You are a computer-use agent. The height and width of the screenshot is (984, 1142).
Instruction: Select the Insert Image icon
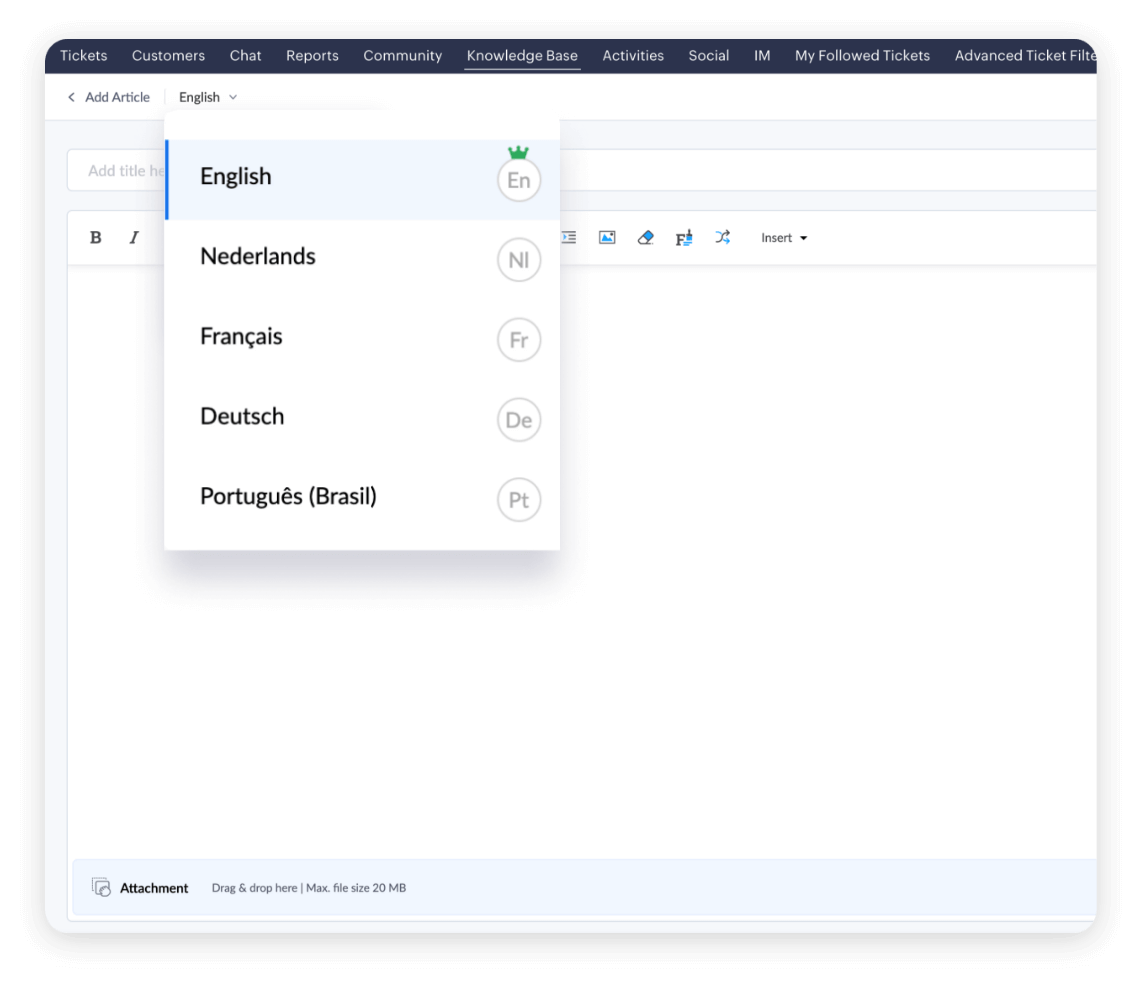[607, 237]
